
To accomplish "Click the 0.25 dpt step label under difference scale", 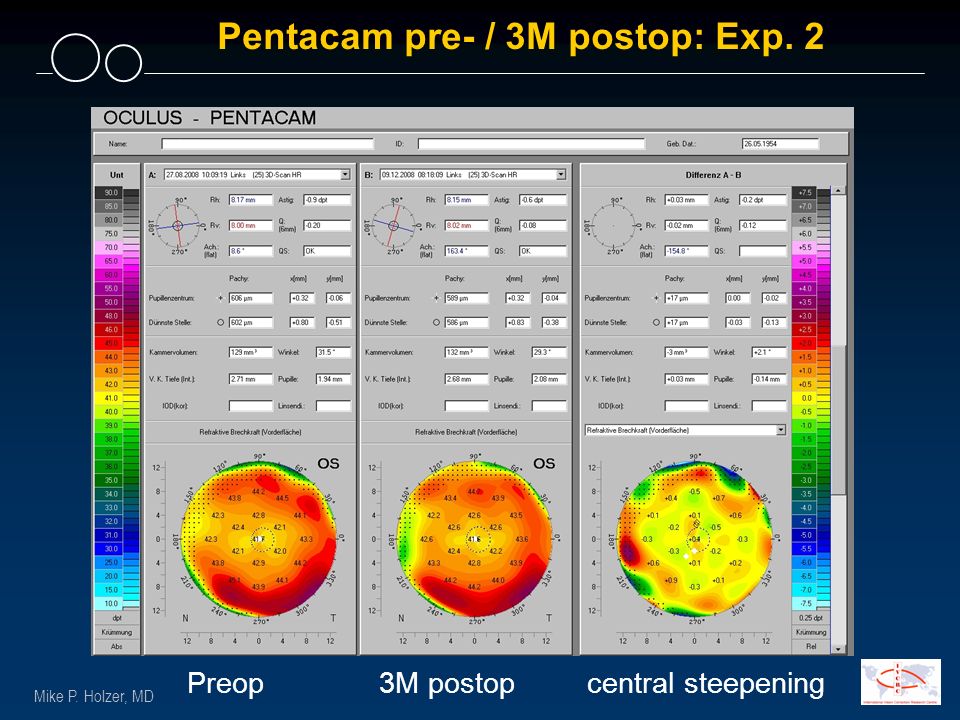I will 811,618.
